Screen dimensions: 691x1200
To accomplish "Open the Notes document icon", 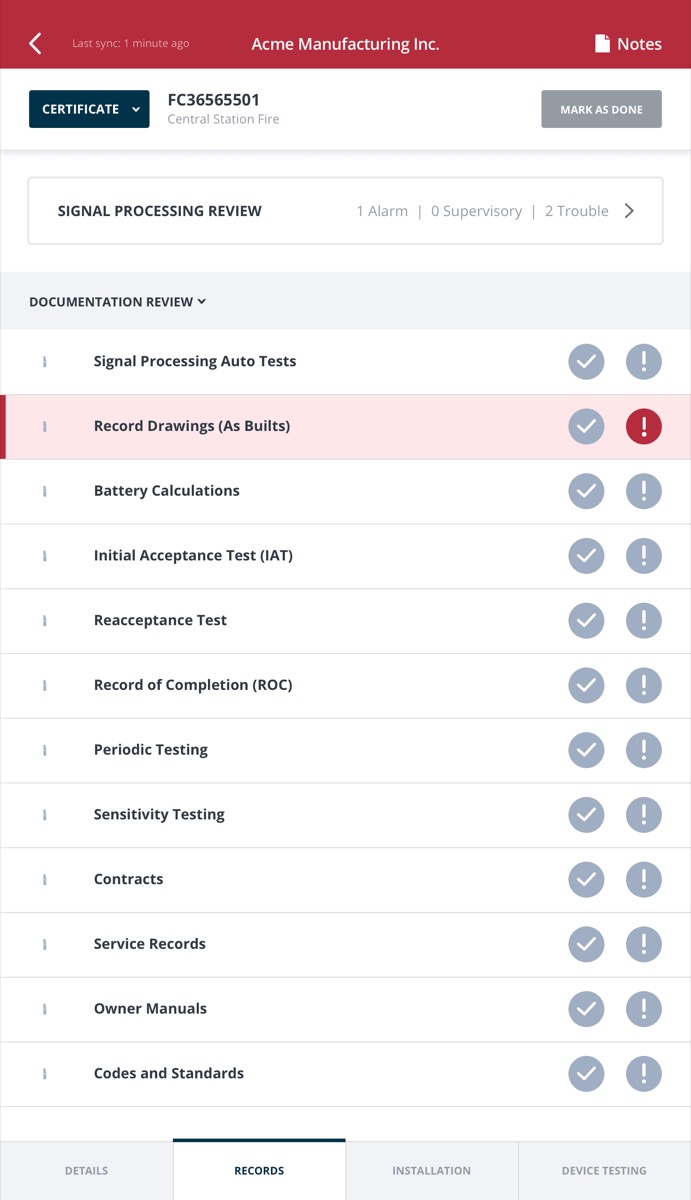I will 602,44.
